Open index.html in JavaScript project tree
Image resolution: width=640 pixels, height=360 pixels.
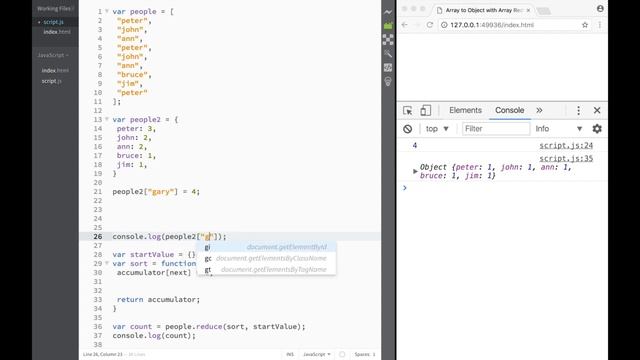55,70
